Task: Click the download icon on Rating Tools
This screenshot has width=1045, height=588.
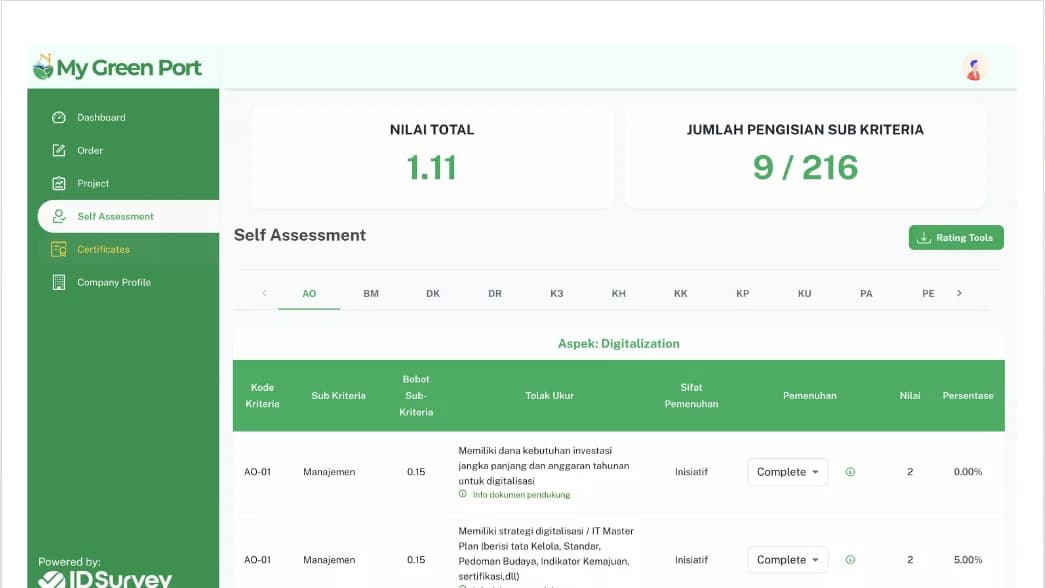Action: click(924, 238)
